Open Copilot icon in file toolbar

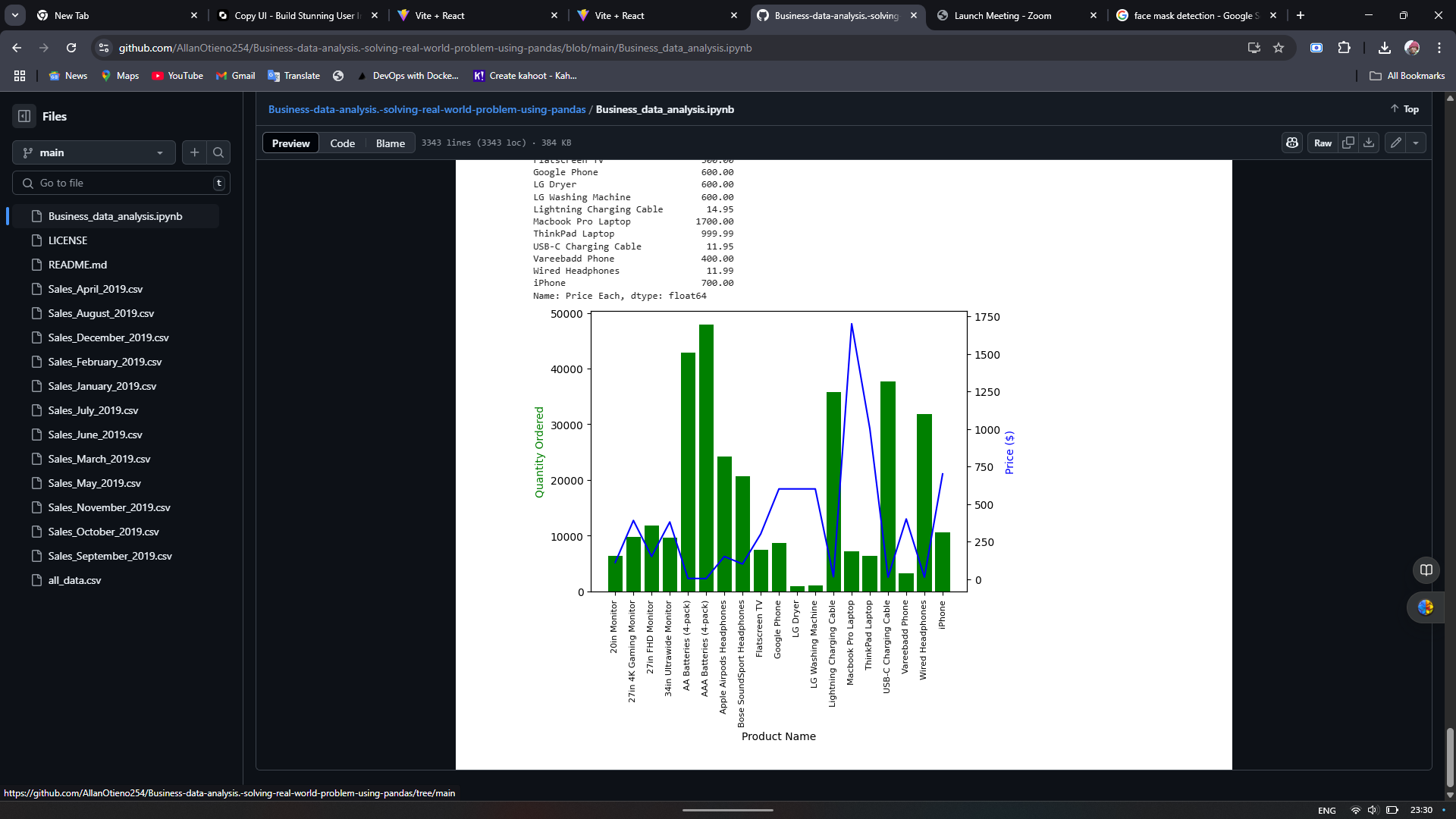coord(1292,143)
